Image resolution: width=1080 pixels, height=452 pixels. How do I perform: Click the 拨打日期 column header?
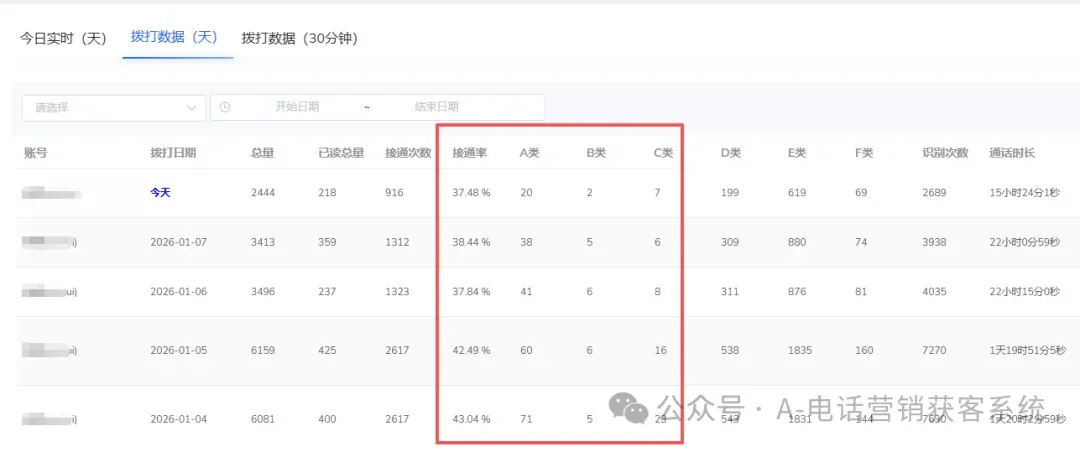pos(173,153)
